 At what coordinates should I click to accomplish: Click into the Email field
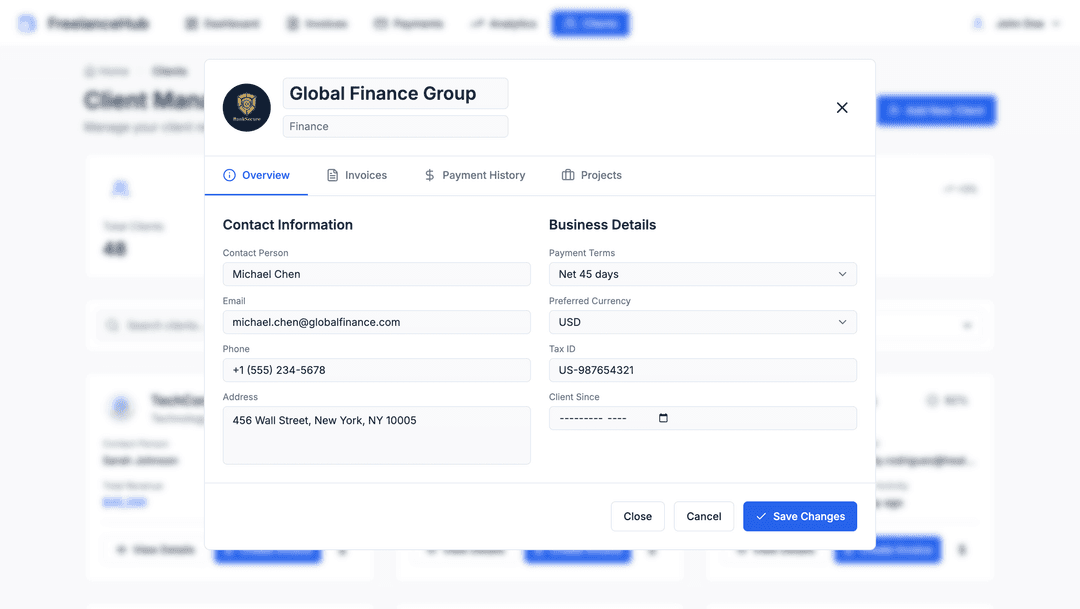[x=376, y=322]
